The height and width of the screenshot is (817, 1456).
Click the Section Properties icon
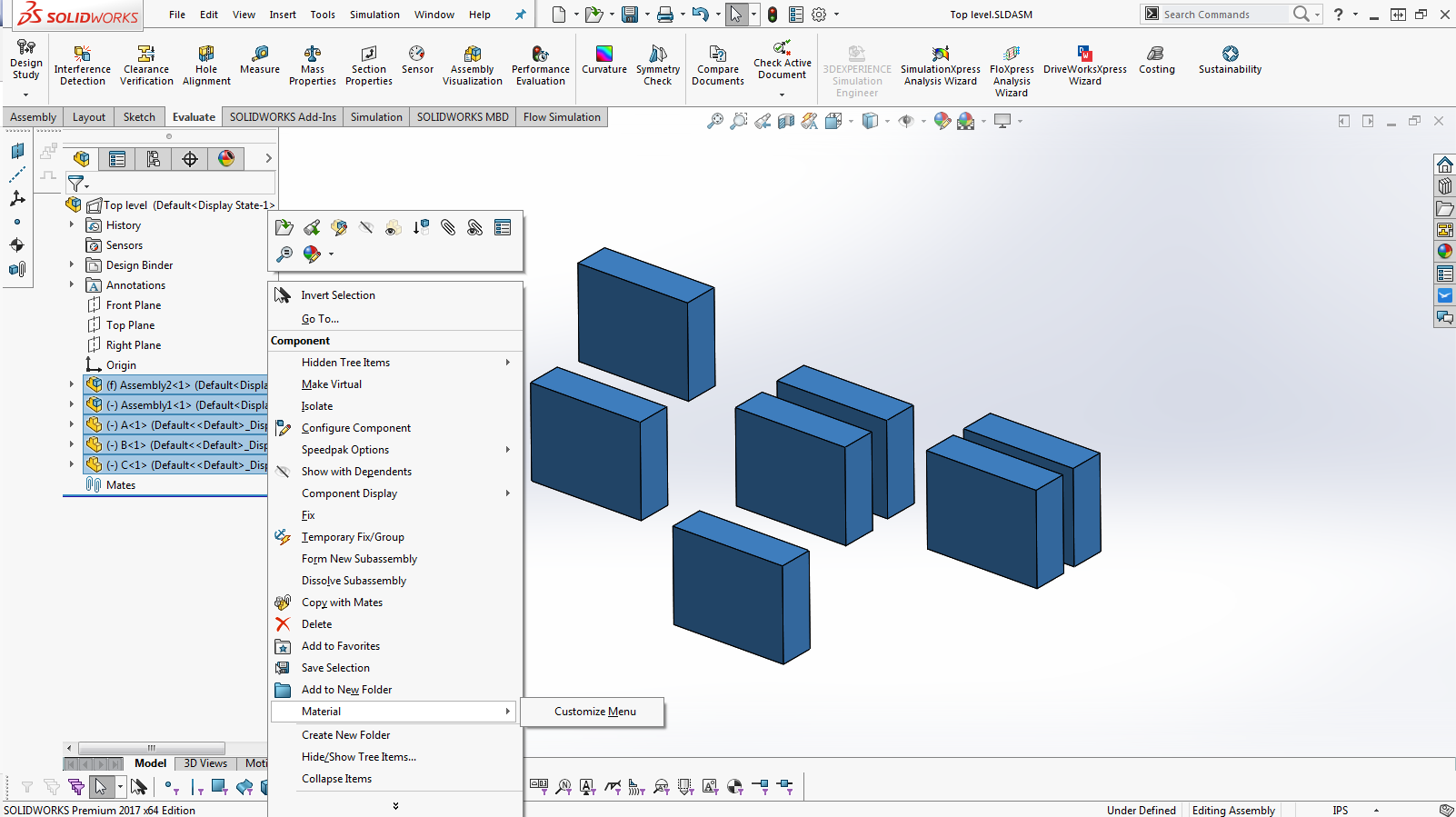point(369,65)
